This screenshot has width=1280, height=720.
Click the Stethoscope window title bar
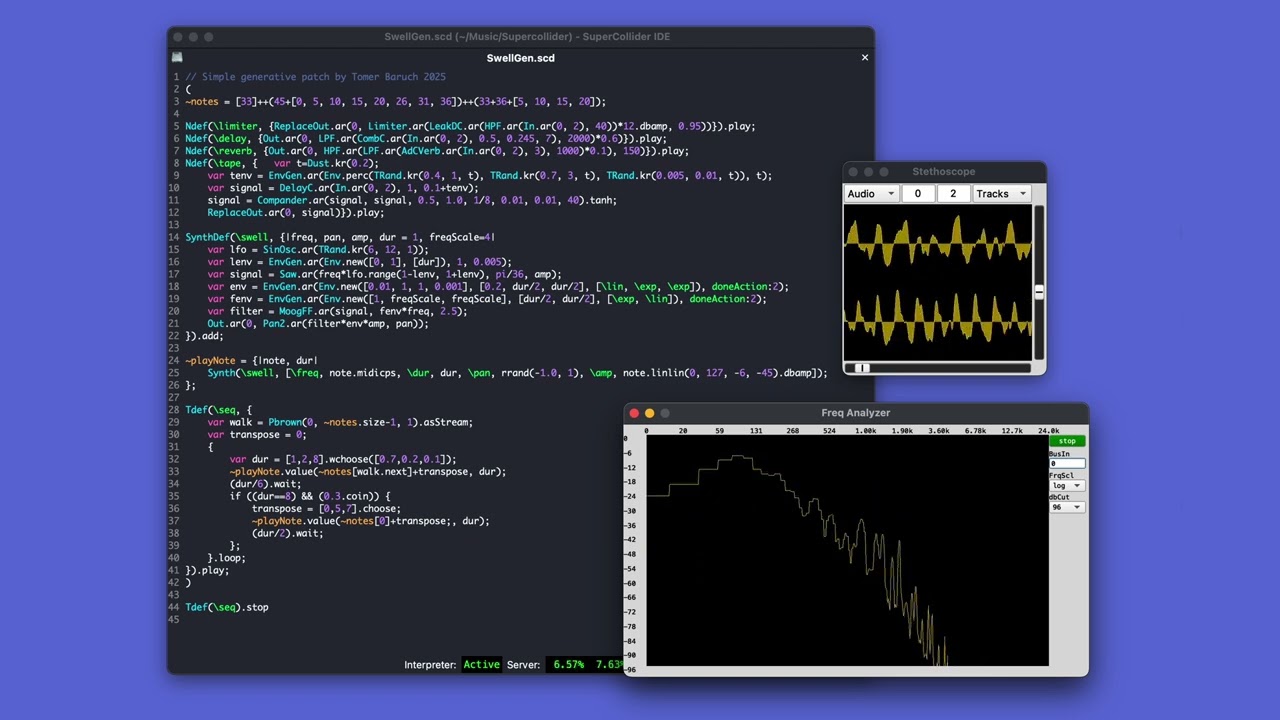944,172
